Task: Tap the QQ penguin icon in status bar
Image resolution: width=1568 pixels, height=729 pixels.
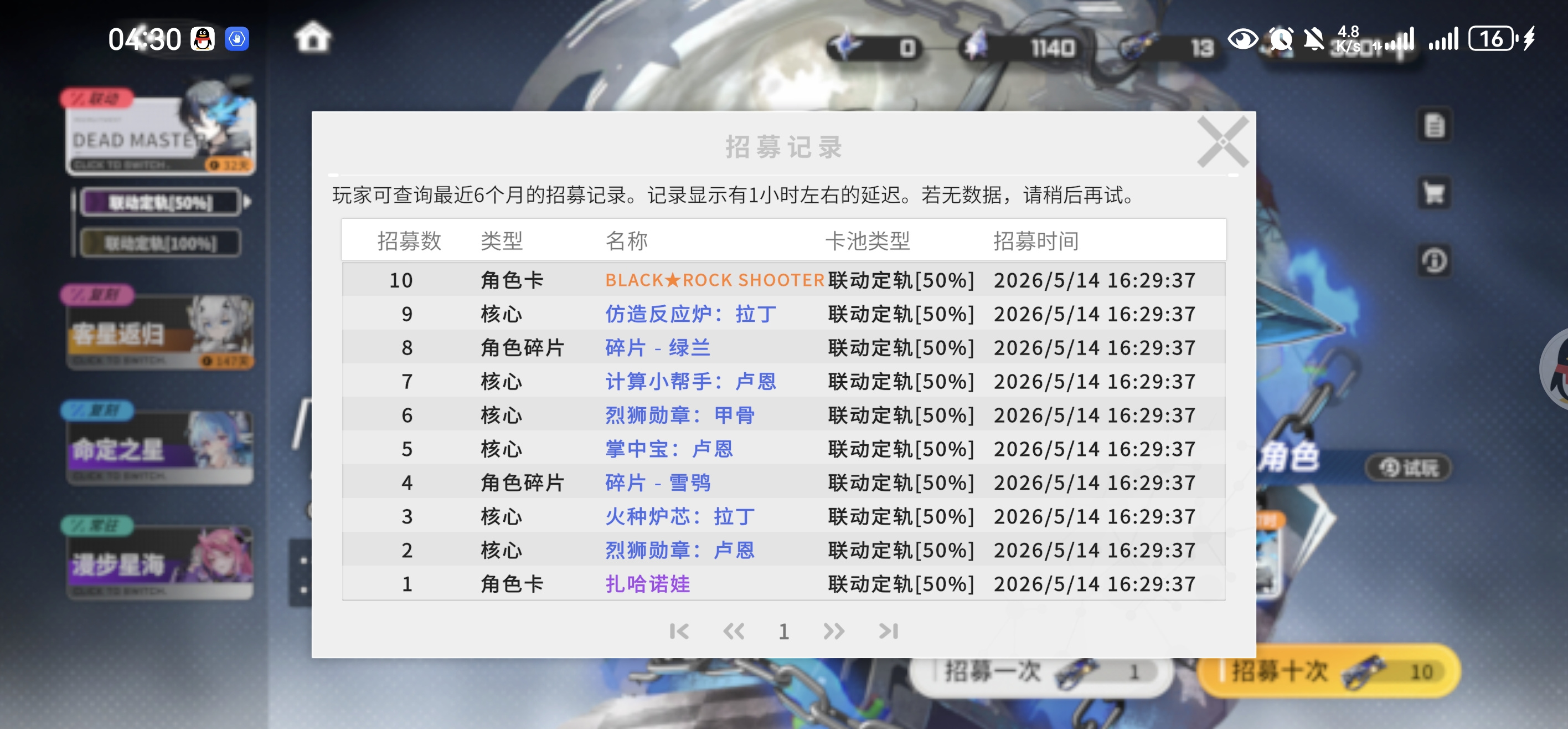Action: click(203, 39)
